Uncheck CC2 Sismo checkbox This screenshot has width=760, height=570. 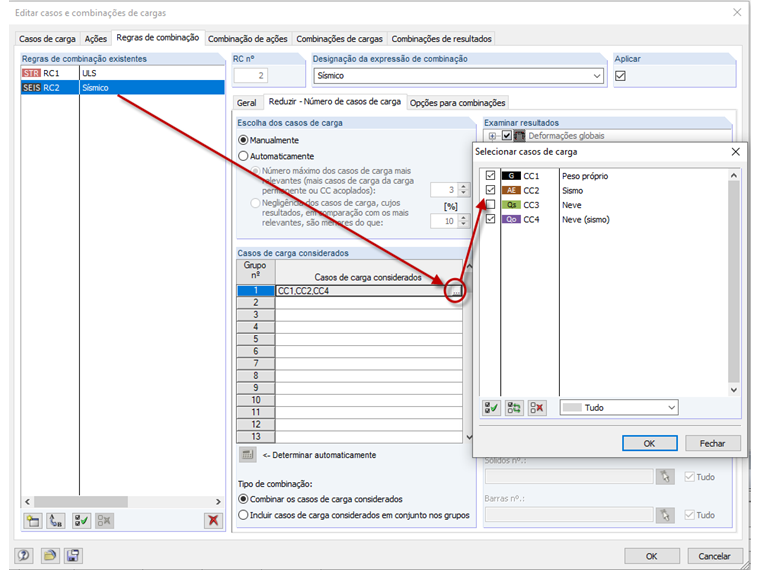click(x=491, y=190)
